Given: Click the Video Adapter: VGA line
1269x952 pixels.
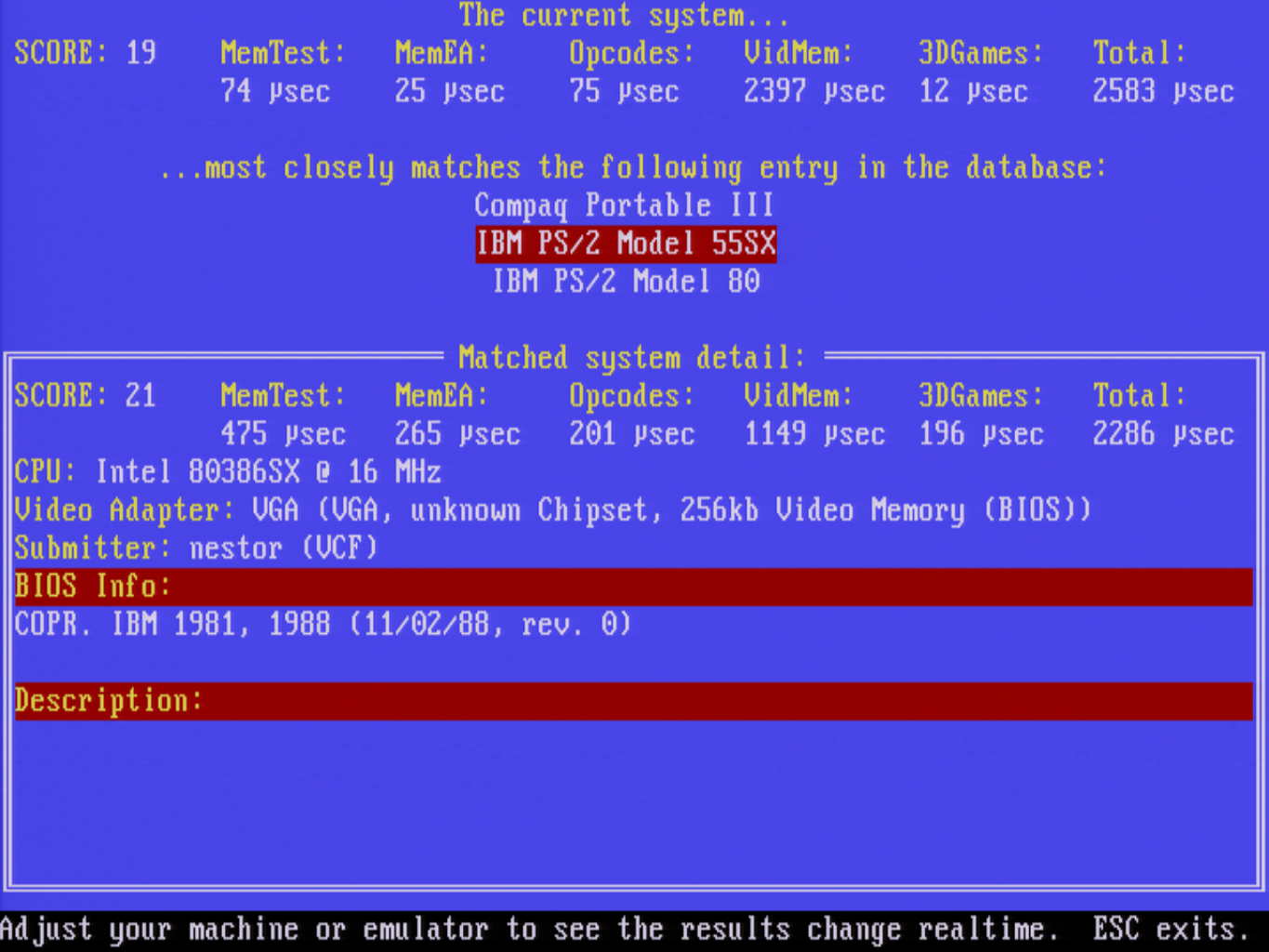Looking at the screenshot, I should [553, 510].
